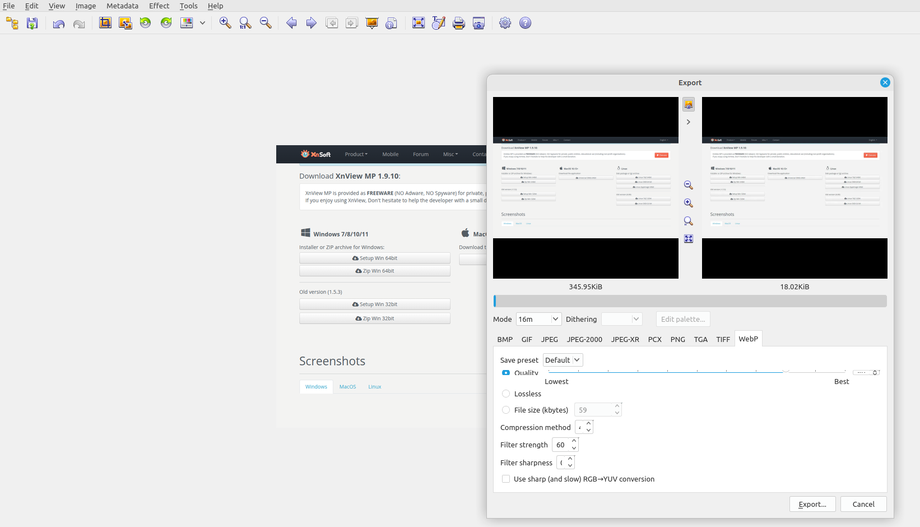Select the Quality radio button
The image size is (920, 527).
click(506, 373)
